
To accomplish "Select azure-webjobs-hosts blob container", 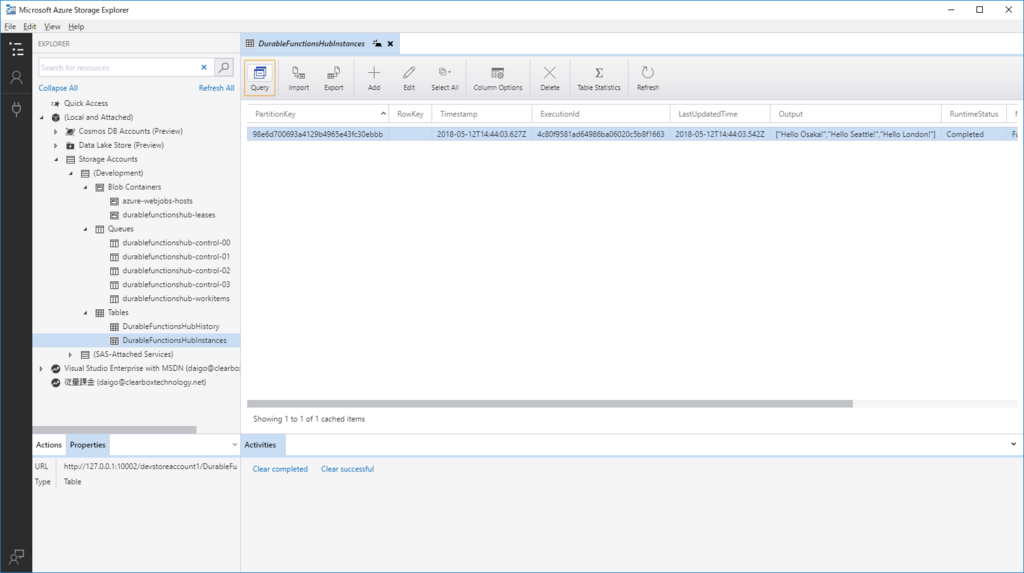I will click(x=157, y=201).
